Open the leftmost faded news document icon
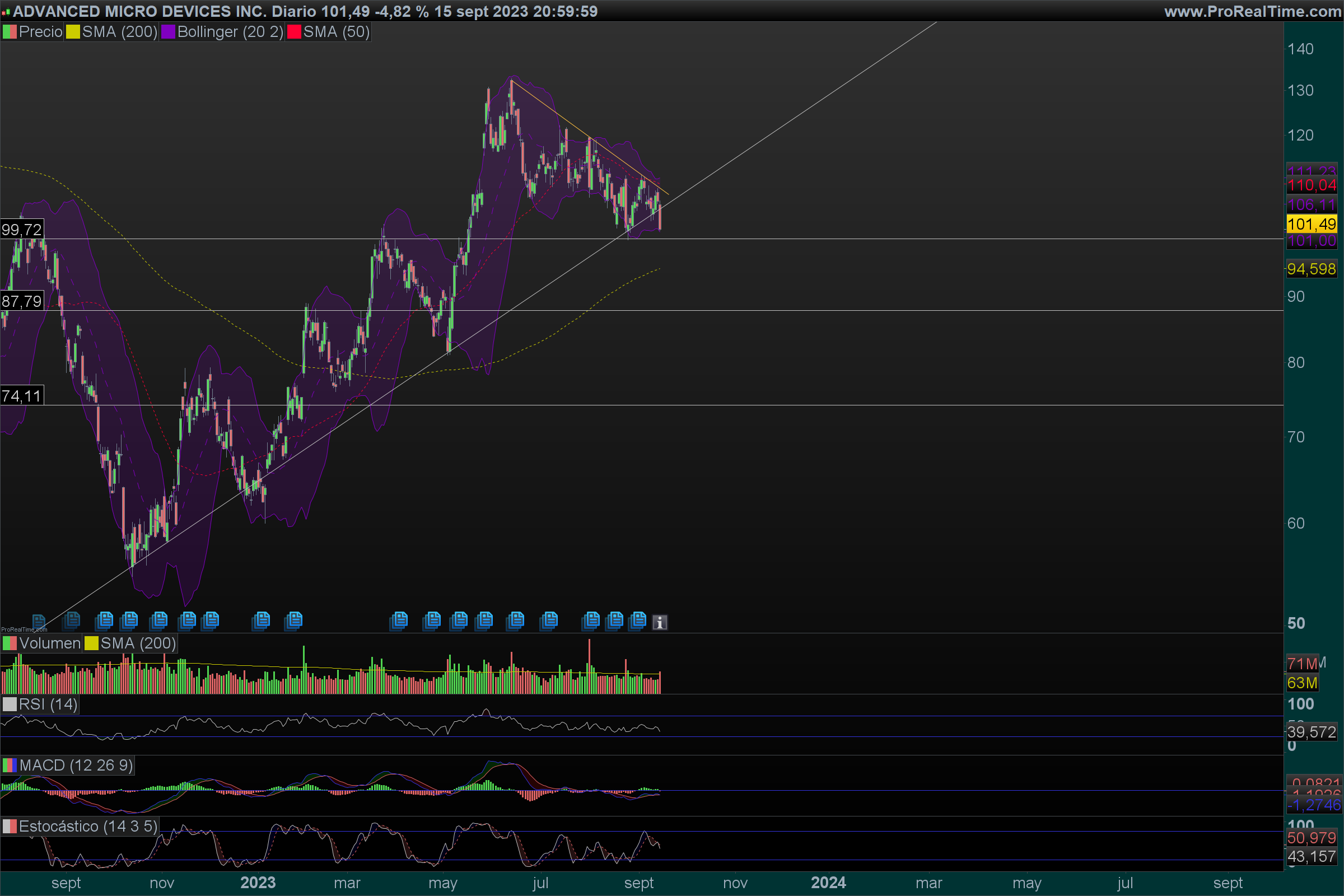Image resolution: width=1344 pixels, height=896 pixels. pyautogui.click(x=39, y=620)
